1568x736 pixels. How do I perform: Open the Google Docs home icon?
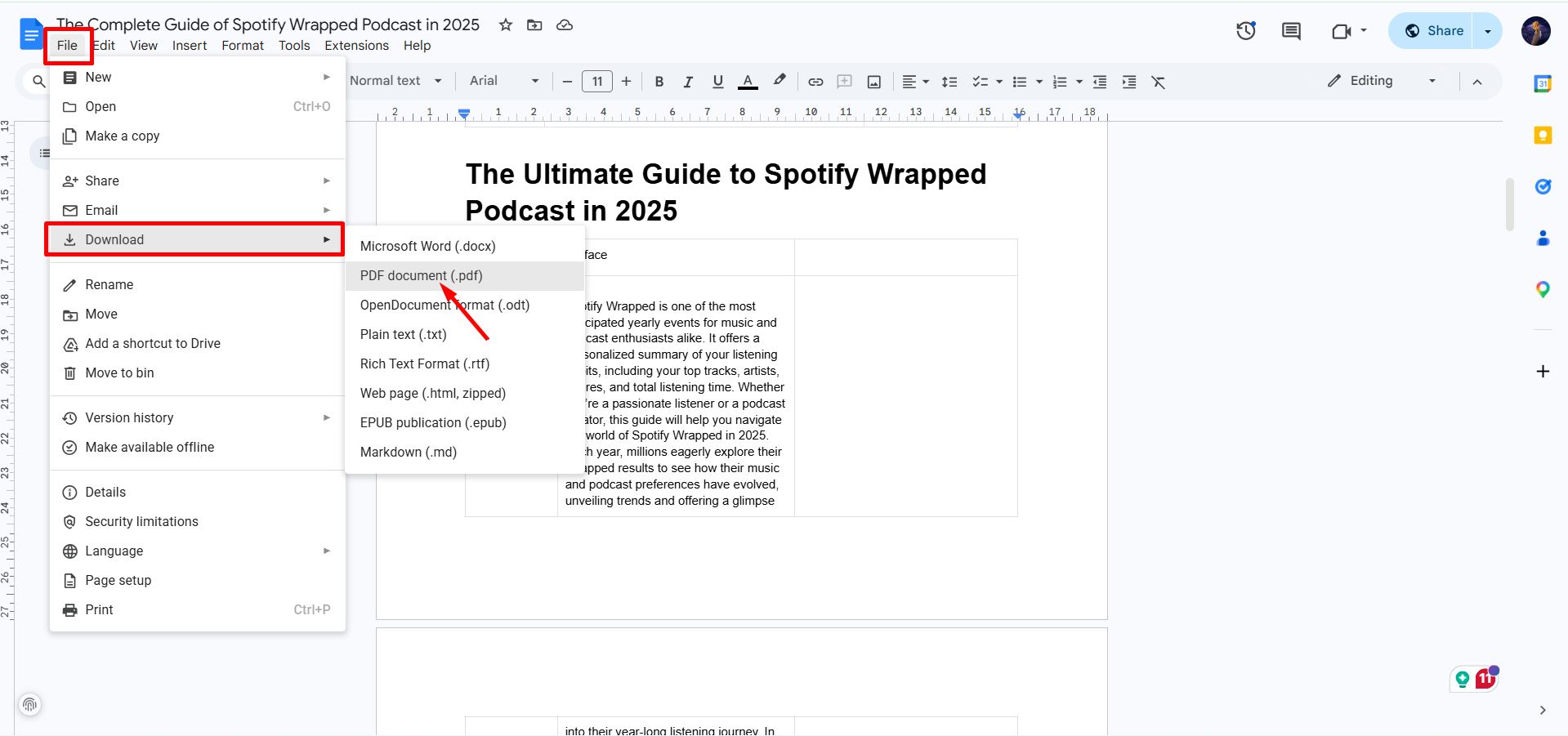(31, 34)
